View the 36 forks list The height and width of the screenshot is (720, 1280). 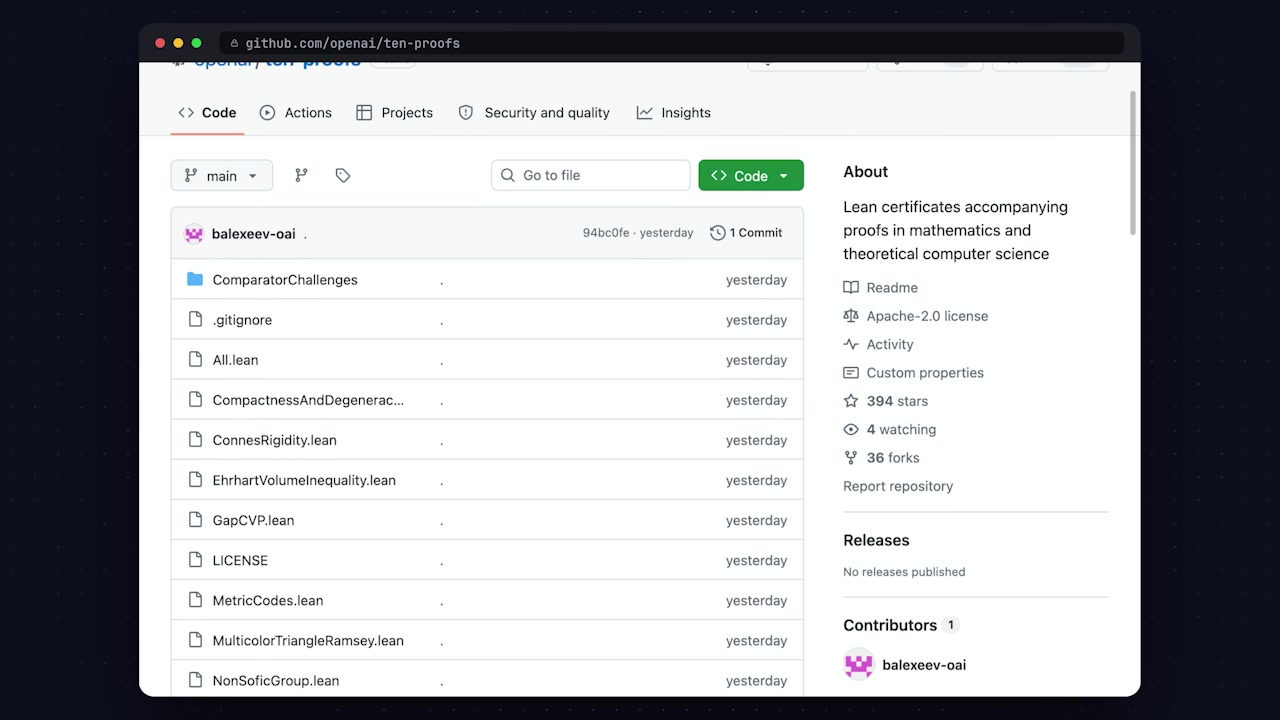(893, 458)
